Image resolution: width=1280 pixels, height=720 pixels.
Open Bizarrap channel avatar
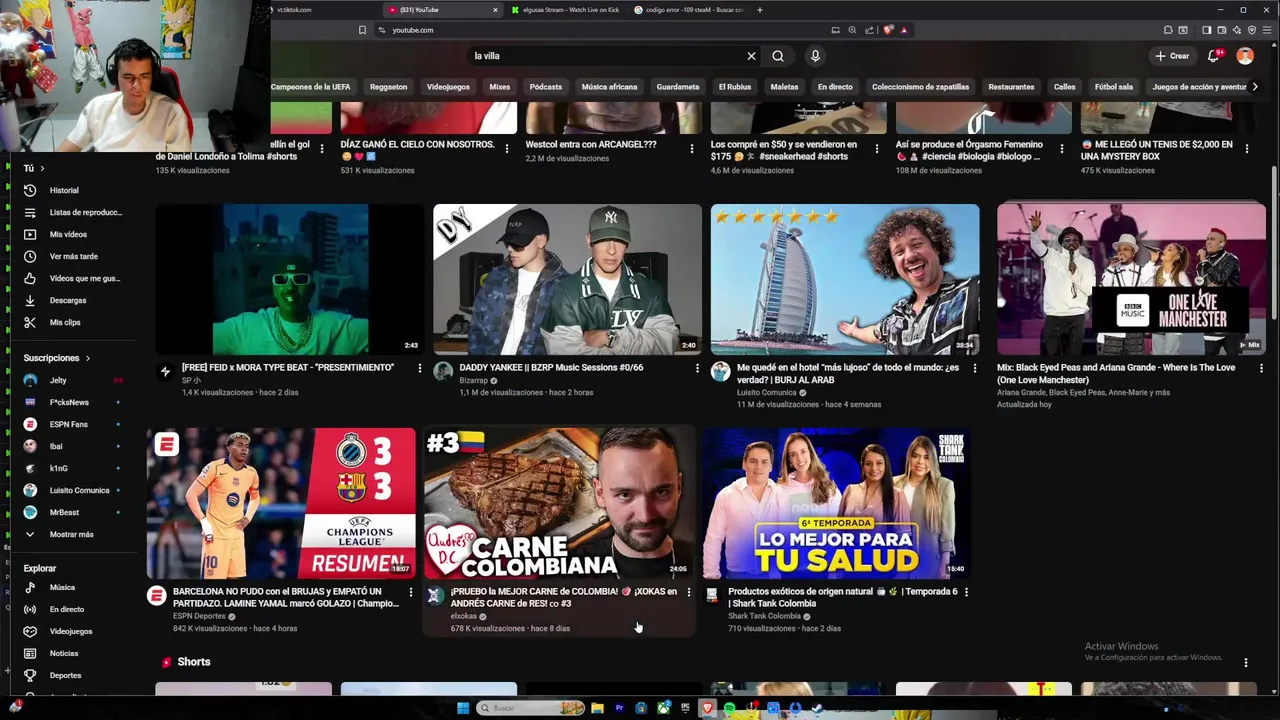point(443,371)
